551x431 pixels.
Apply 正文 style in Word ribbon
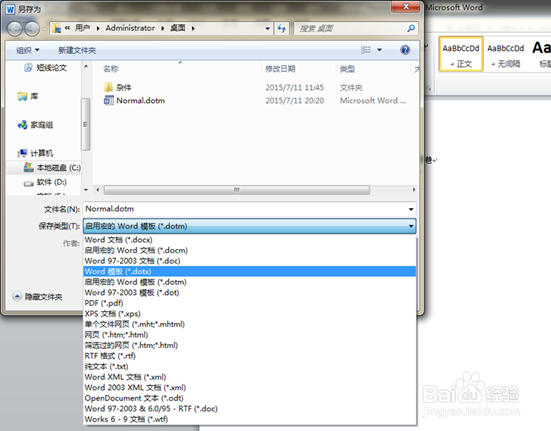[461, 54]
